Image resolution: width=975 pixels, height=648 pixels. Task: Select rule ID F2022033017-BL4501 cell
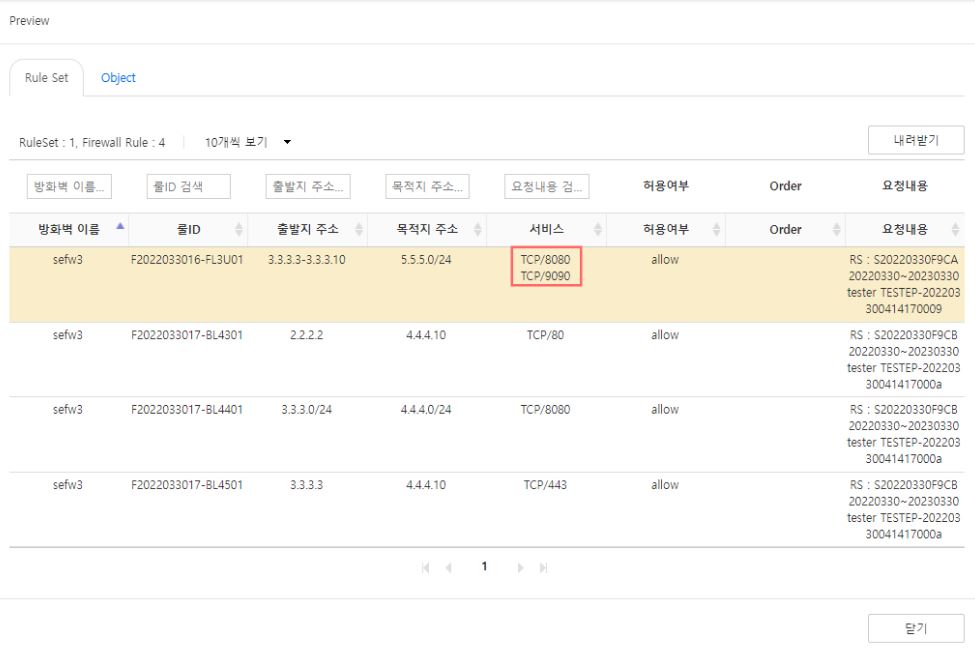(187, 485)
